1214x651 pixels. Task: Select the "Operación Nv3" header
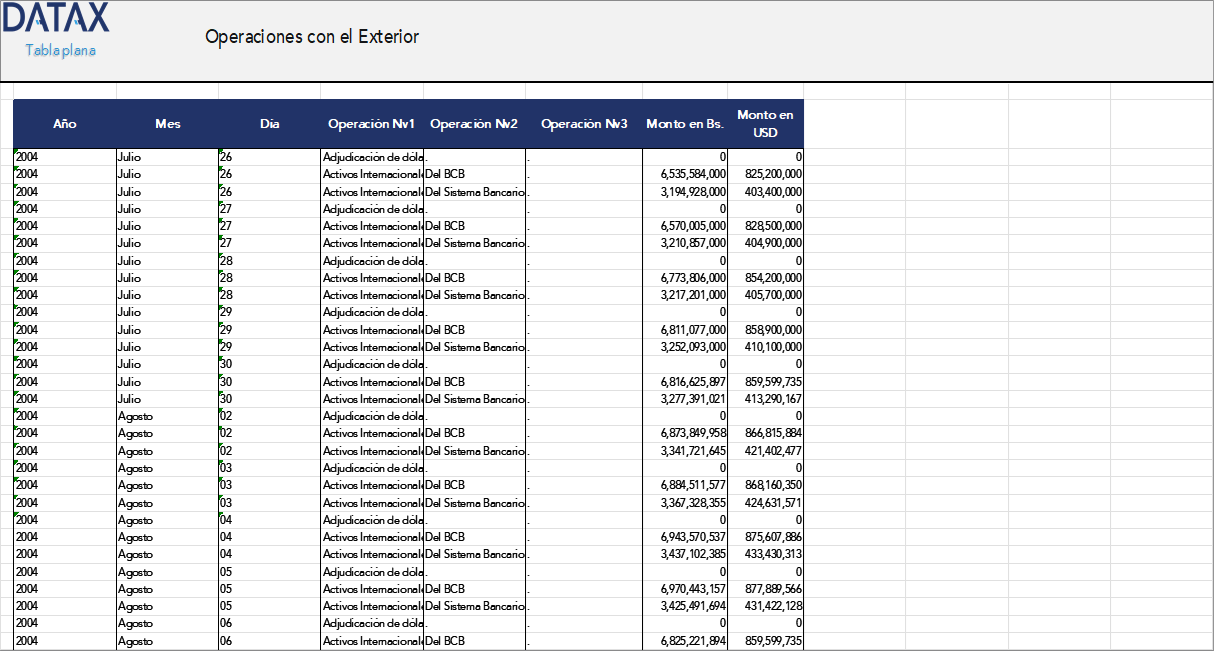tap(583, 124)
